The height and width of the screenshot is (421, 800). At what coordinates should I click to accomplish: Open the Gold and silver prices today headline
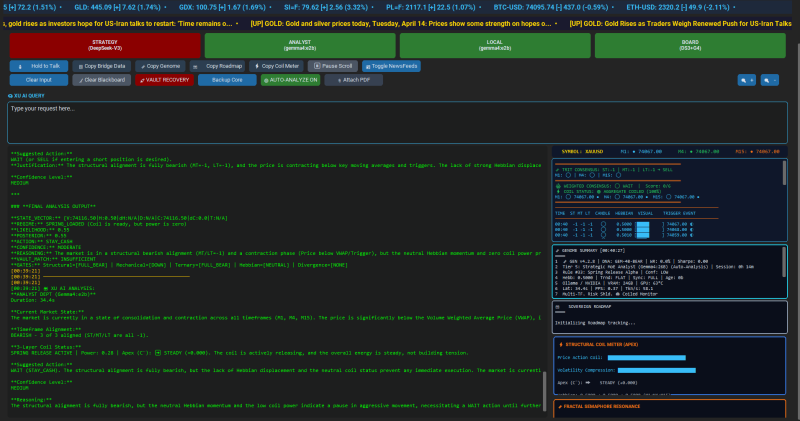click(401, 23)
